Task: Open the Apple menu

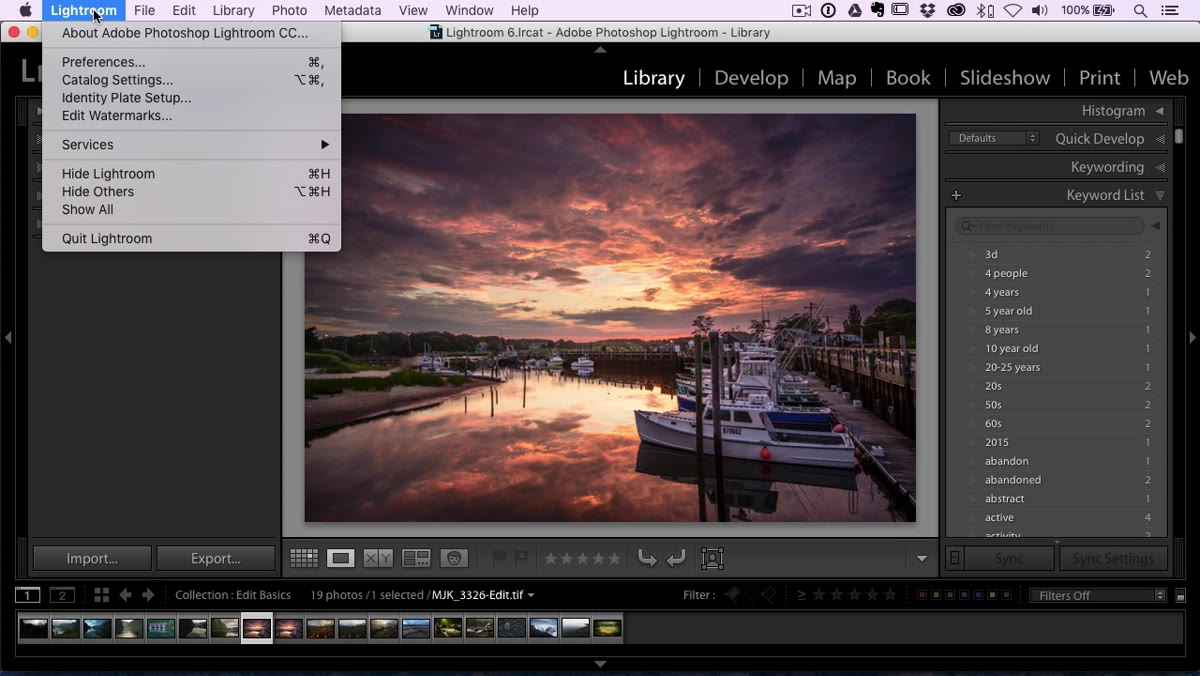Action: (26, 10)
